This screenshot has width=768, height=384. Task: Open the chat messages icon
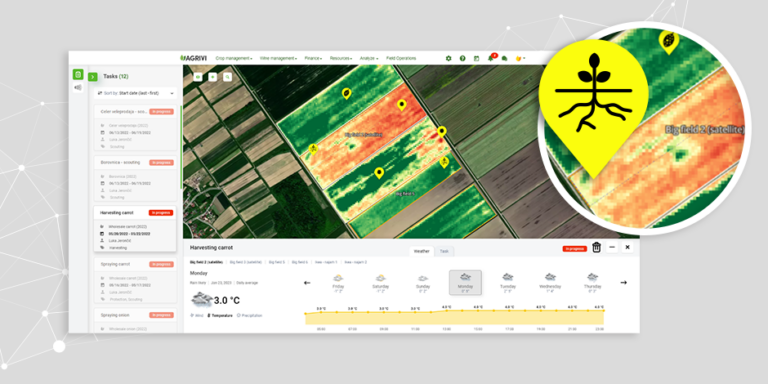click(504, 58)
